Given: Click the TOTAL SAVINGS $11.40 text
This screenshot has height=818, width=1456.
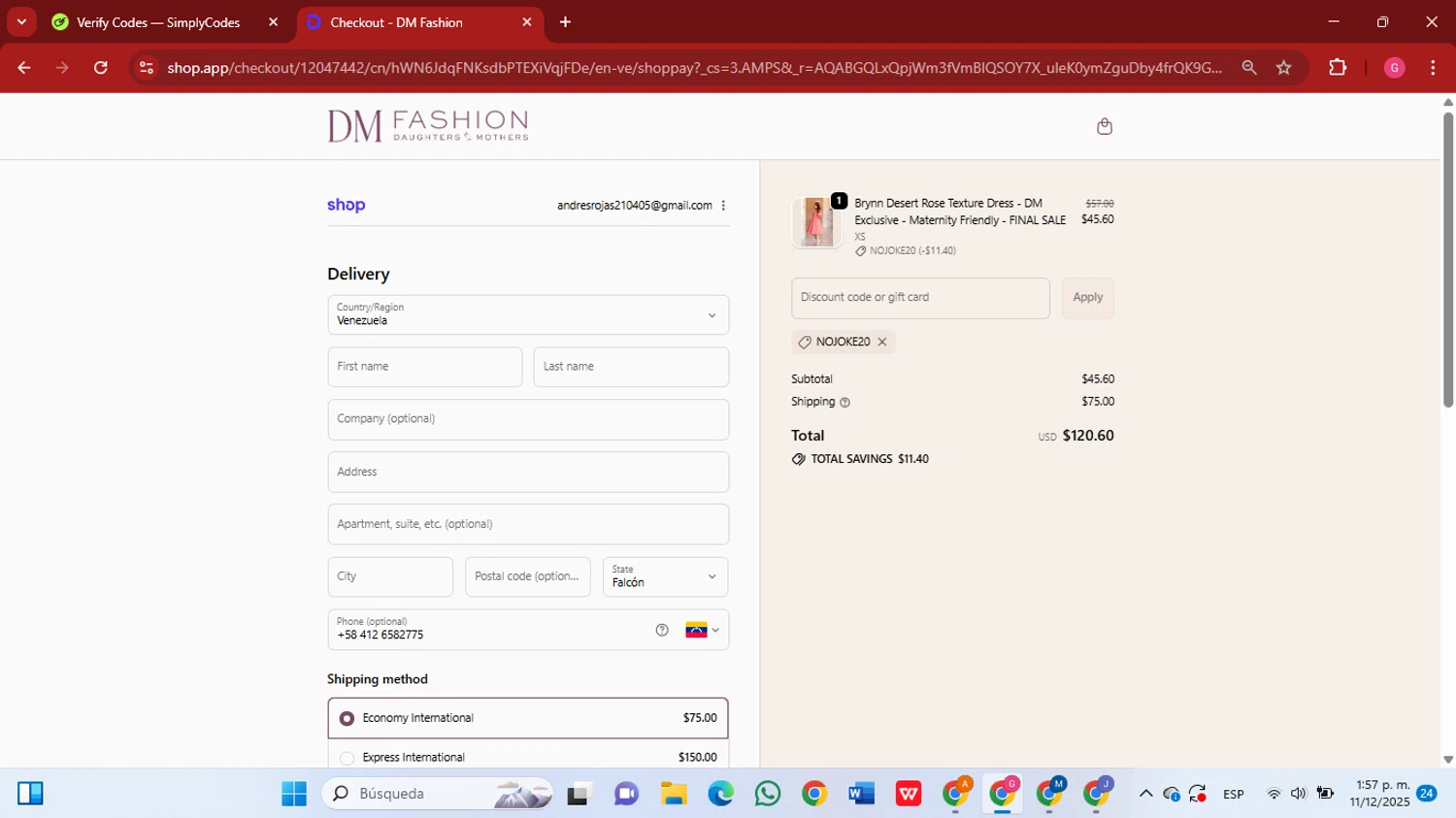Looking at the screenshot, I should pyautogui.click(x=870, y=459).
